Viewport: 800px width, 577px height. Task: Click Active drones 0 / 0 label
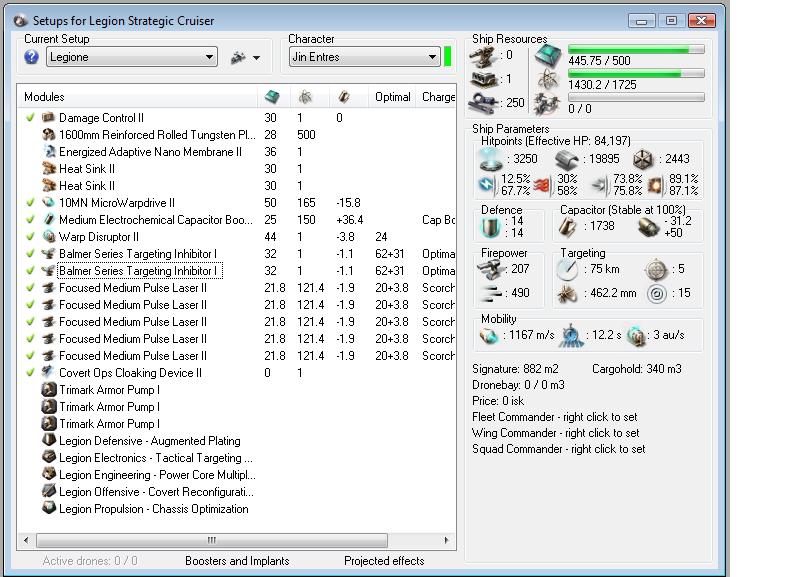[x=90, y=561]
